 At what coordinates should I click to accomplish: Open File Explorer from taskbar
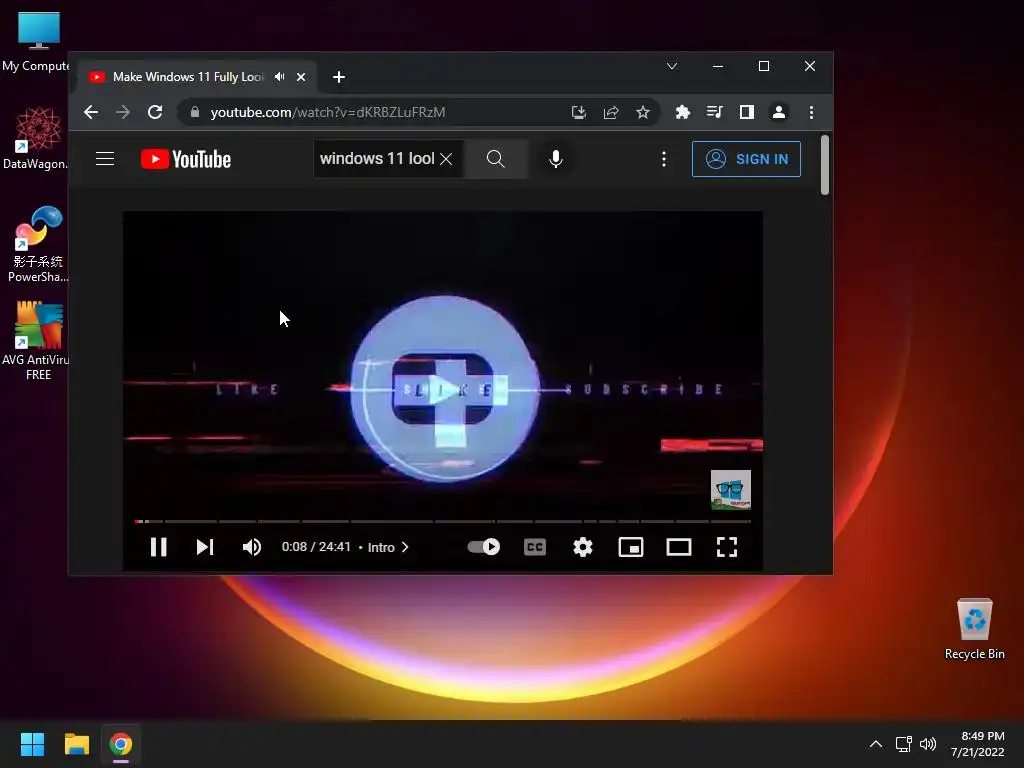76,744
